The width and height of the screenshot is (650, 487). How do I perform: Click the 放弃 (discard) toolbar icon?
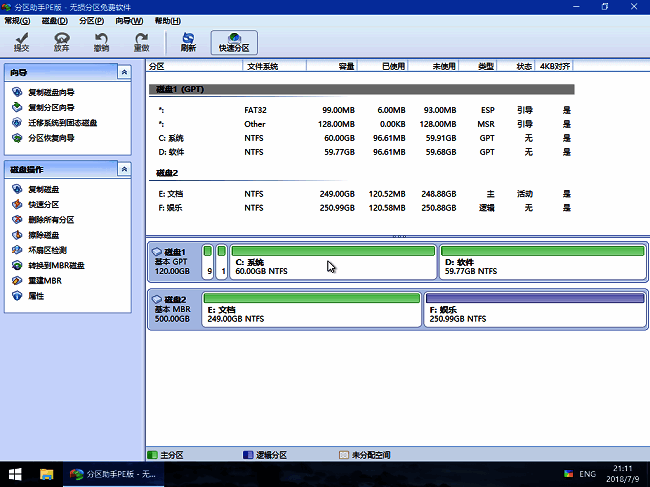(x=61, y=41)
